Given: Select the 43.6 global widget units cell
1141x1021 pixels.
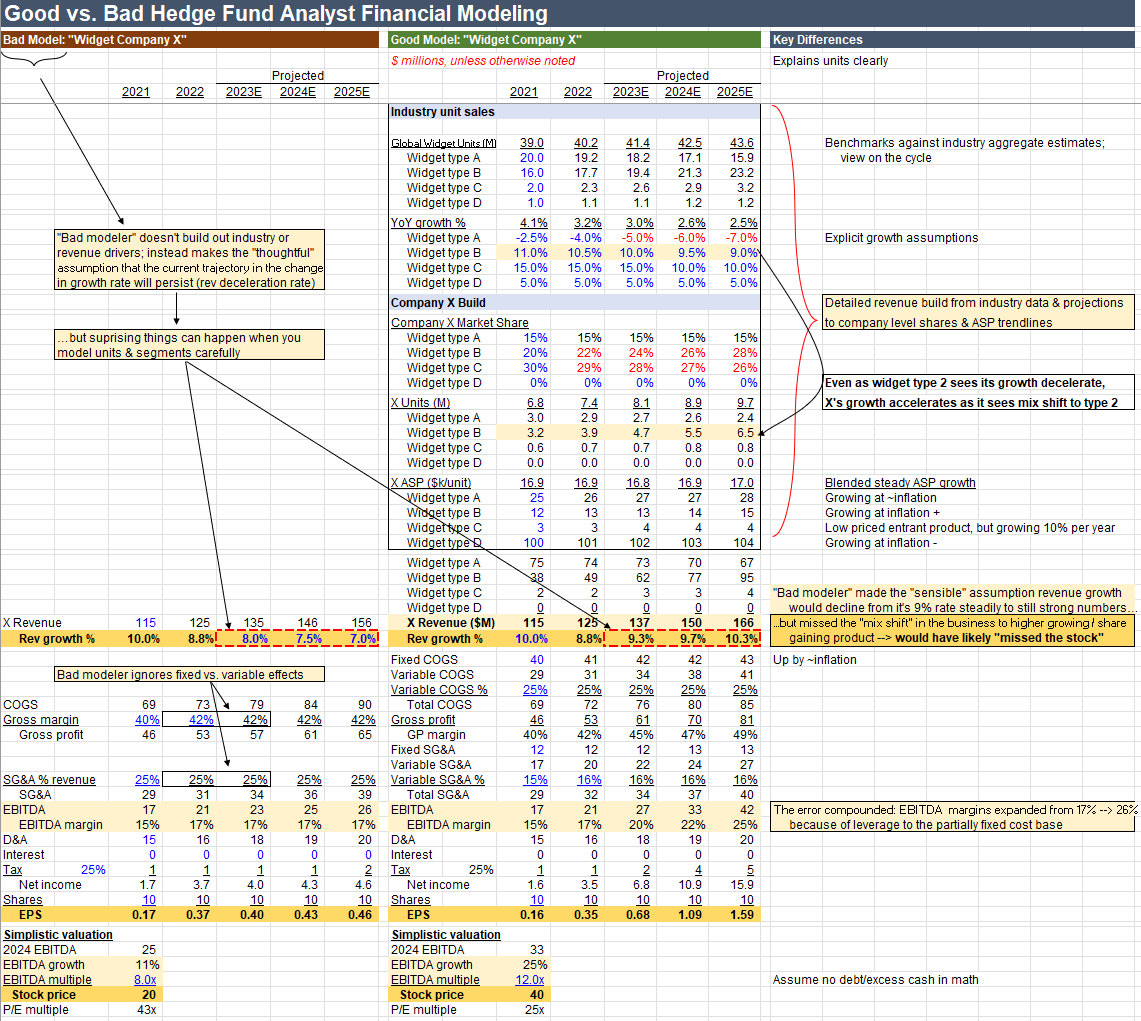Looking at the screenshot, I should [x=742, y=143].
